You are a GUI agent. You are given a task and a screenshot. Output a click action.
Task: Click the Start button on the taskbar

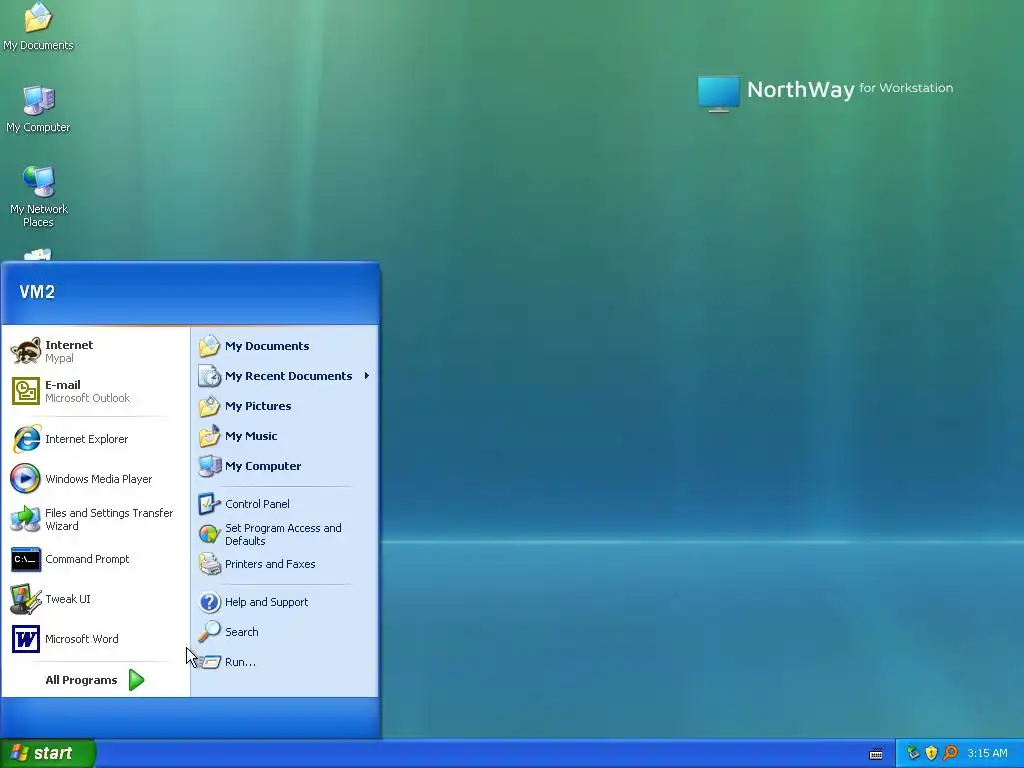[48, 753]
